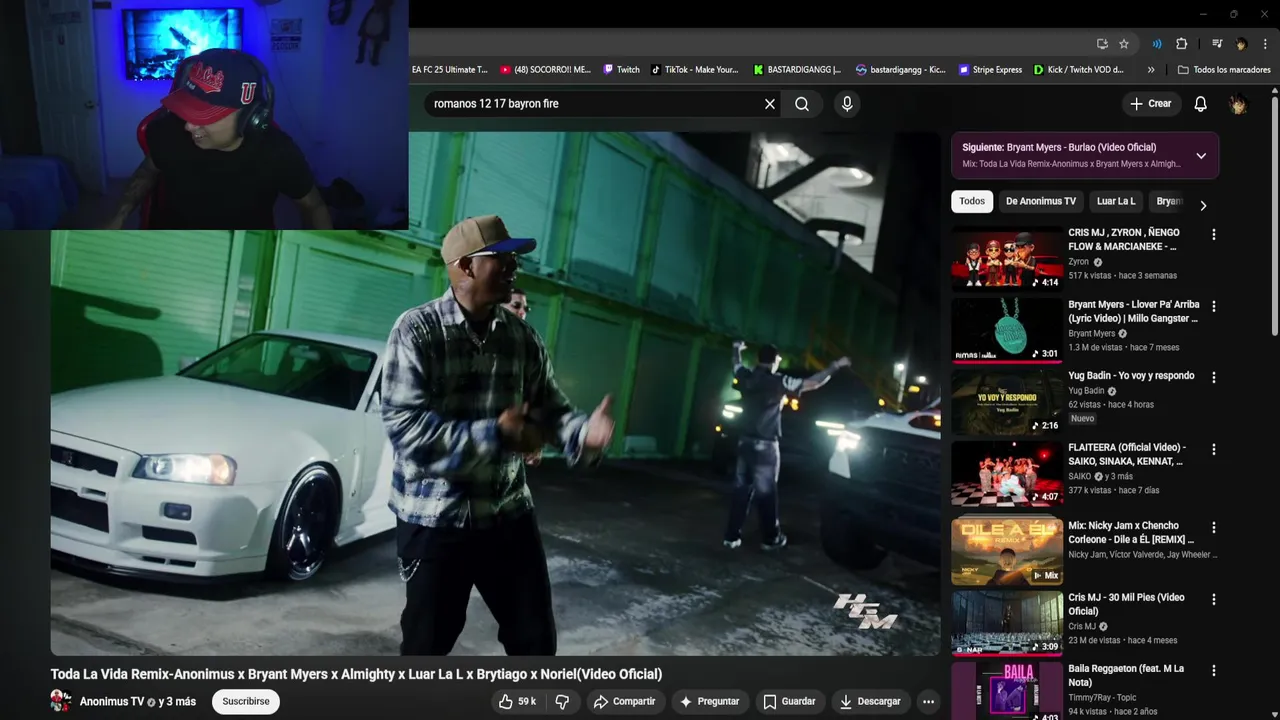The height and width of the screenshot is (720, 1280).
Task: Open the BASTARDIGANGG bookmark
Action: [x=797, y=70]
